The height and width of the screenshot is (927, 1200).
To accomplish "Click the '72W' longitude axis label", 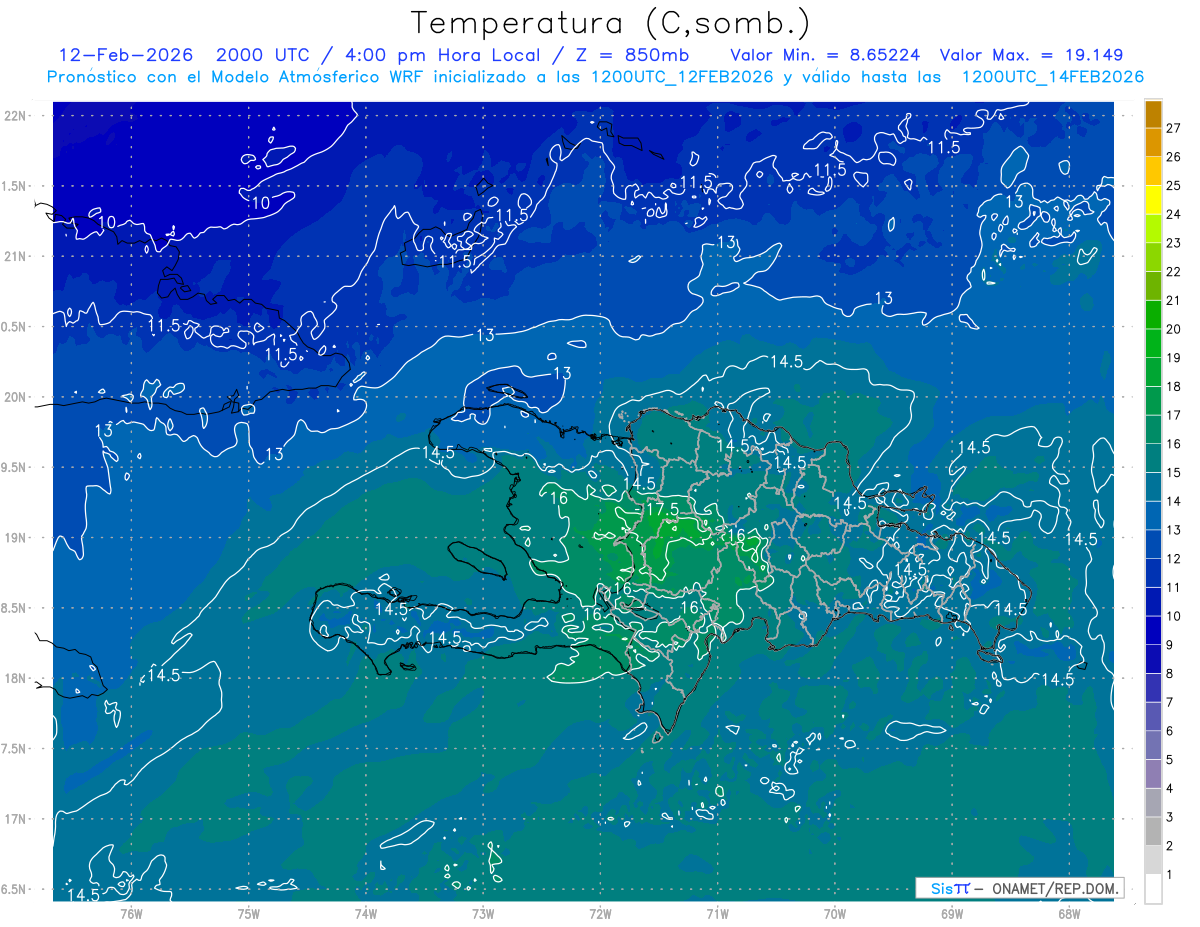I will pos(601,914).
